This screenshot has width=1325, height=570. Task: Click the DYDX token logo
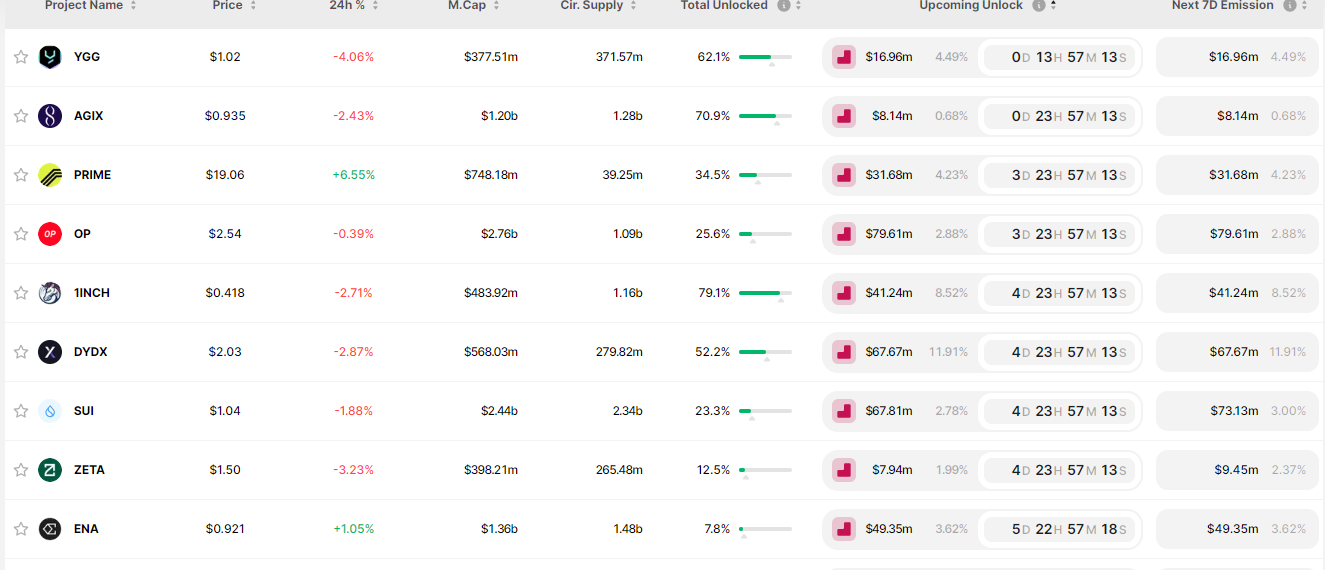click(50, 352)
